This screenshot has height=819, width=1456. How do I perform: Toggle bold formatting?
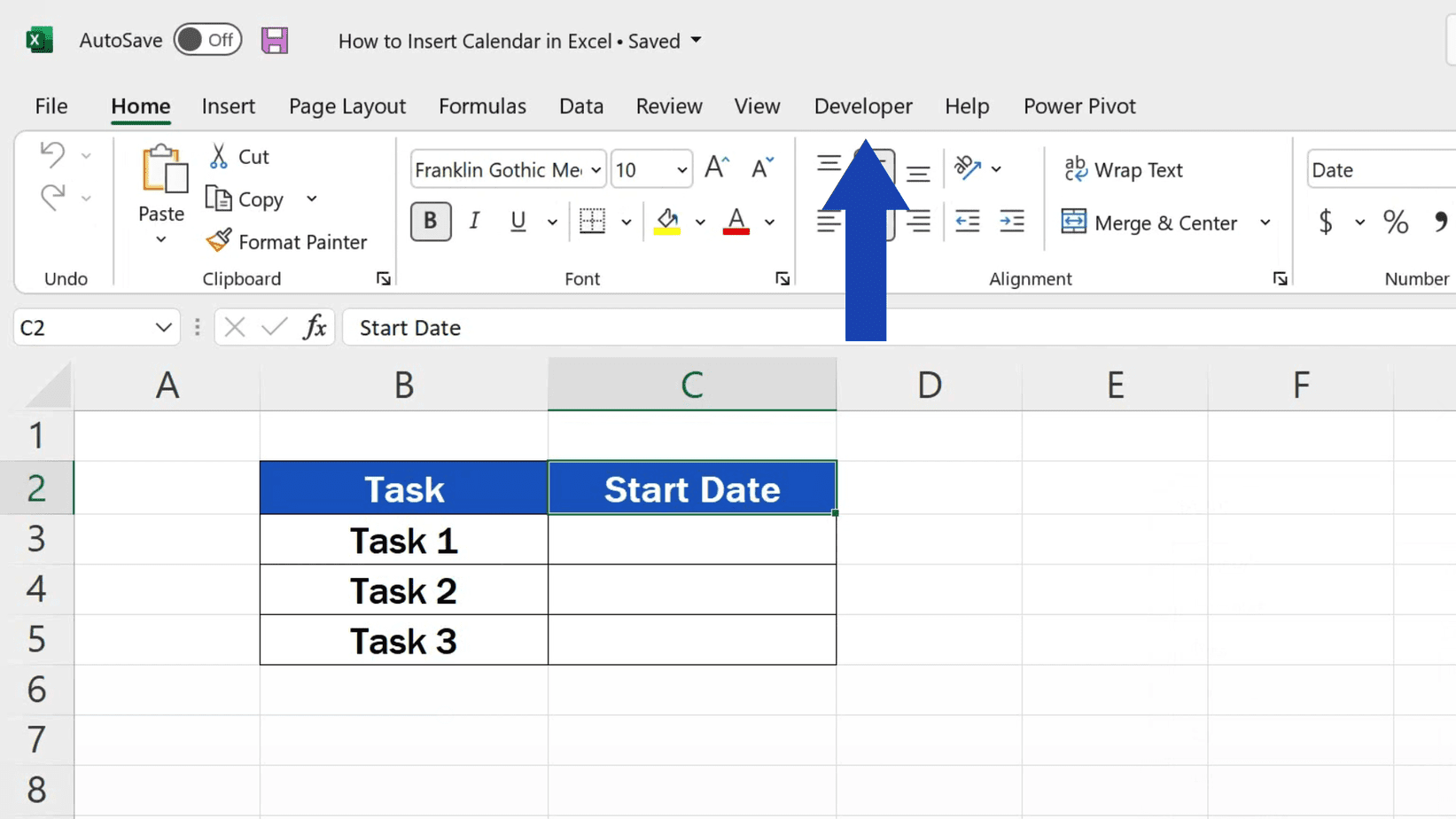pyautogui.click(x=431, y=222)
